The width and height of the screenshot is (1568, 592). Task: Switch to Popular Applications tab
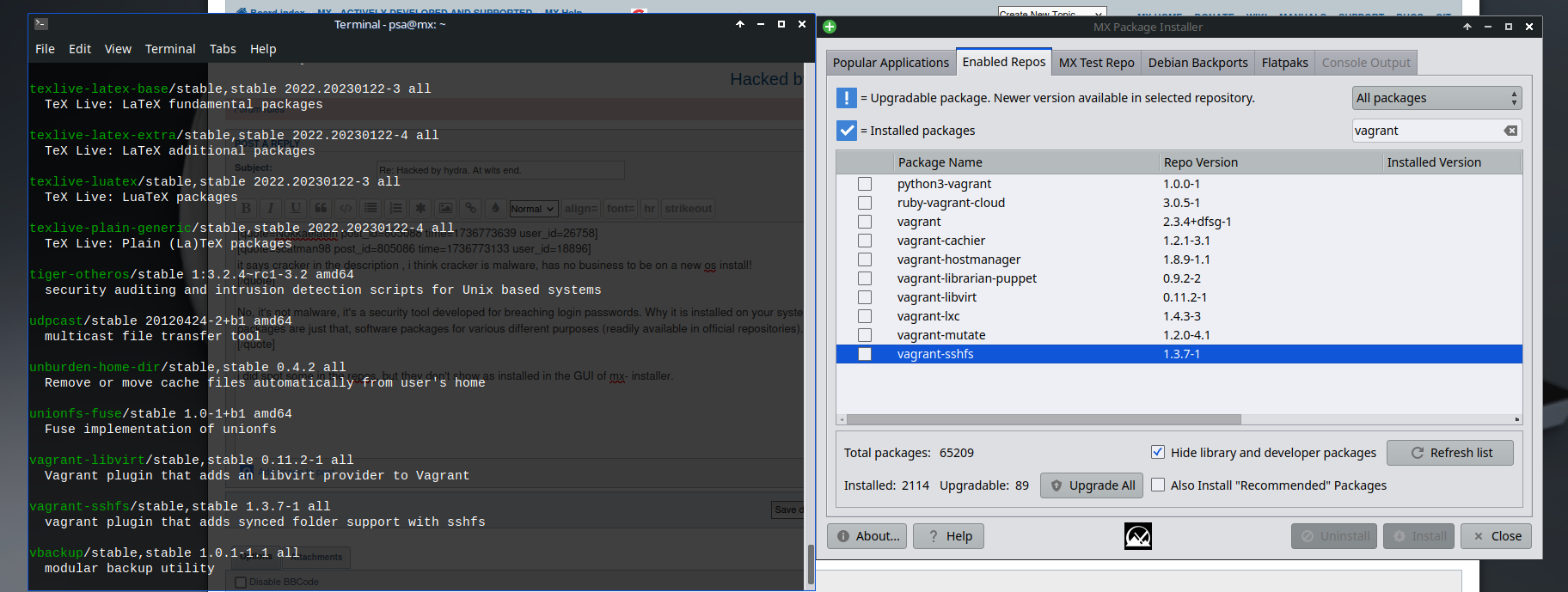coord(891,63)
